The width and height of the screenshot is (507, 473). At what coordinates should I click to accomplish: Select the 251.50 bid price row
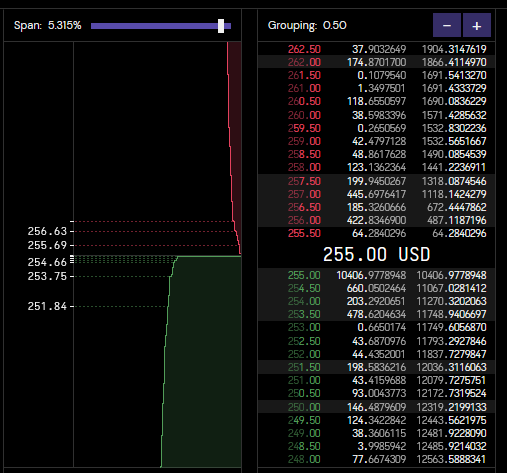(376, 367)
